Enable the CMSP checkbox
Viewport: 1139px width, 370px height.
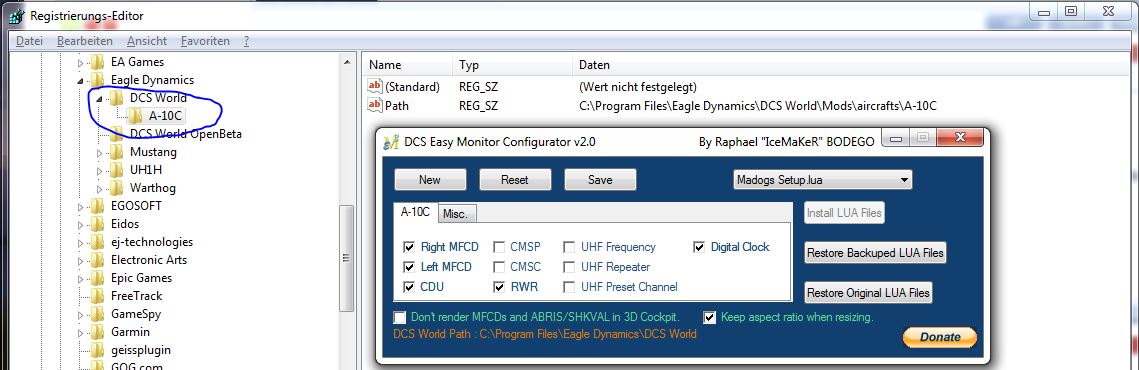[x=499, y=247]
